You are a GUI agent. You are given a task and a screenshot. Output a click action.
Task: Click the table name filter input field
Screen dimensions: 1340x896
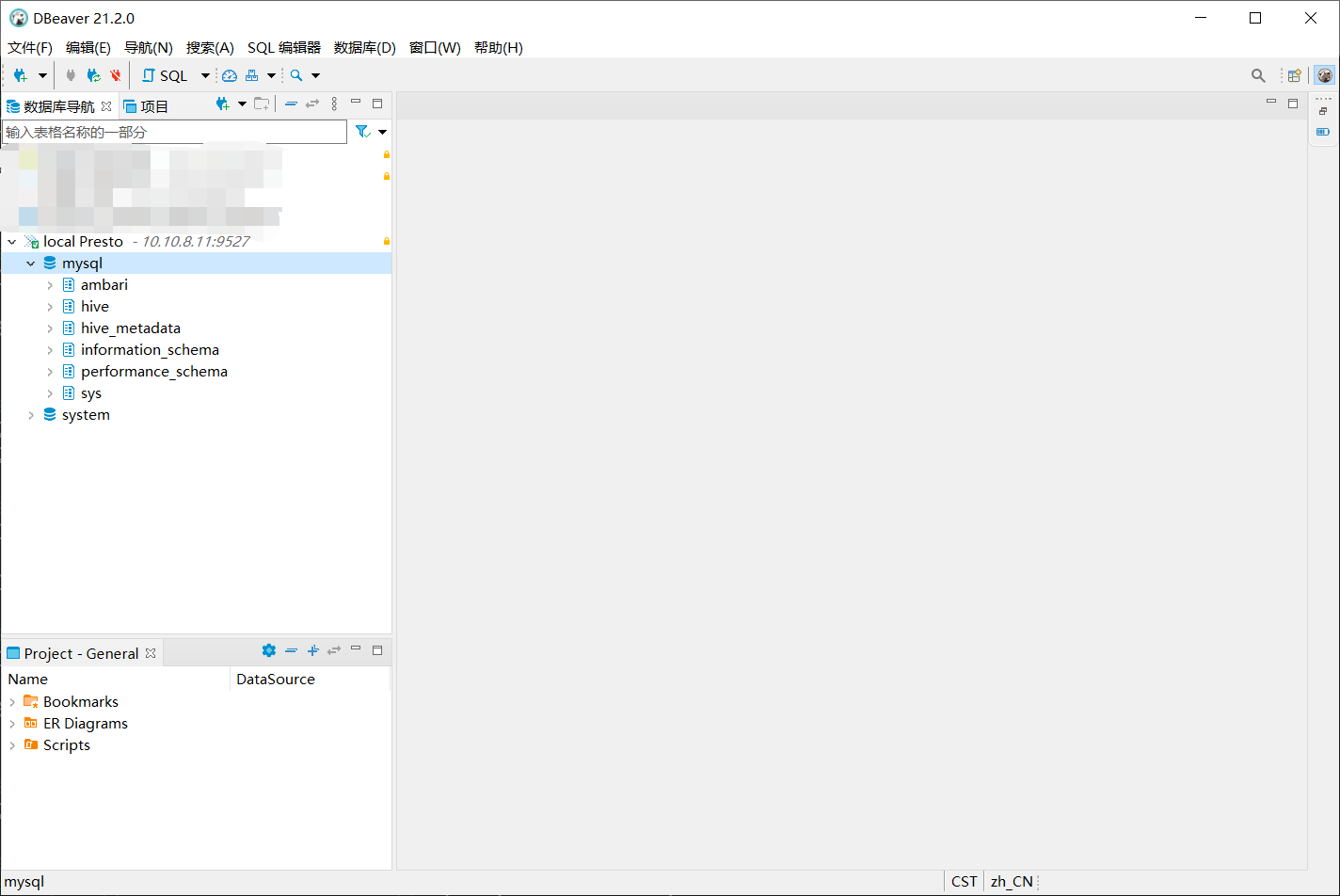175,132
